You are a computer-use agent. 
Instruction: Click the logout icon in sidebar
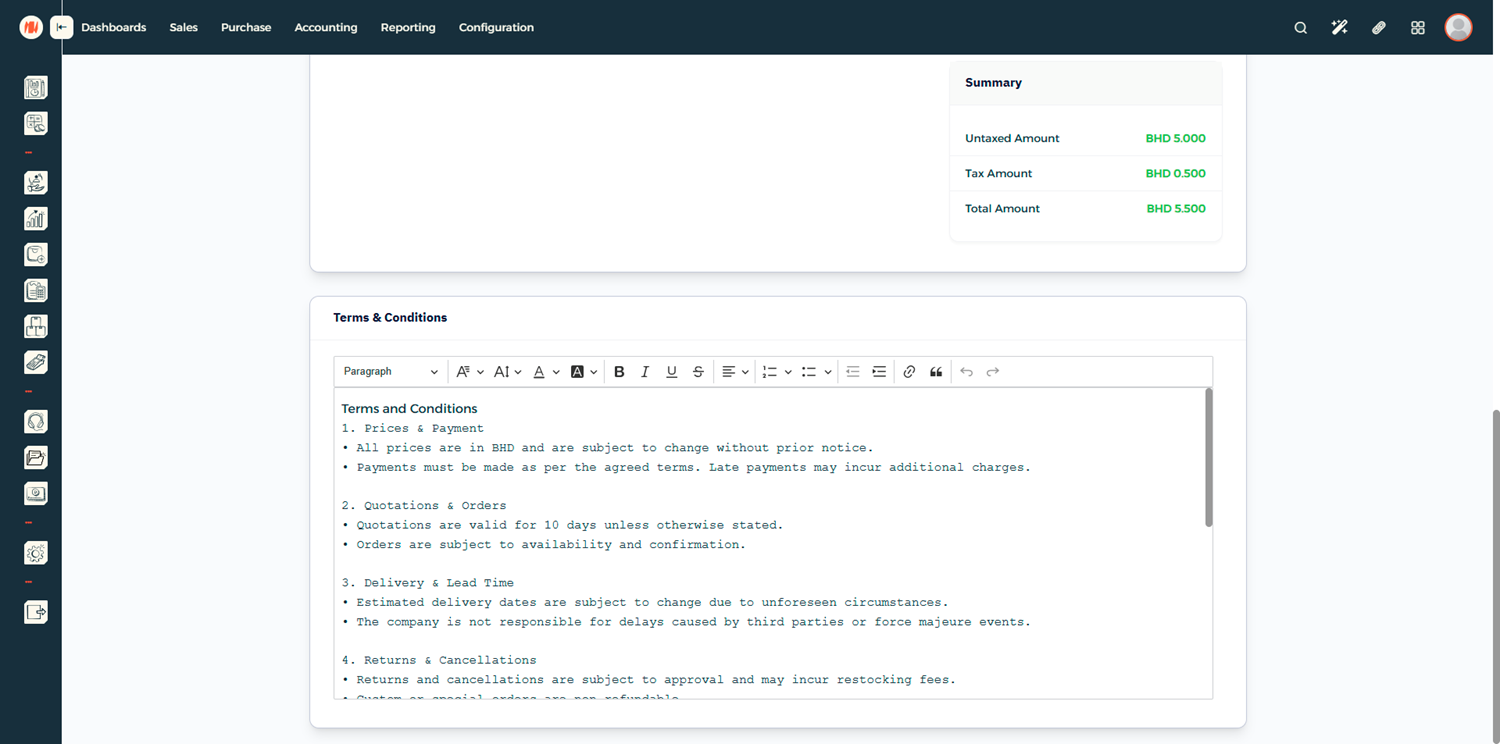coord(36,612)
